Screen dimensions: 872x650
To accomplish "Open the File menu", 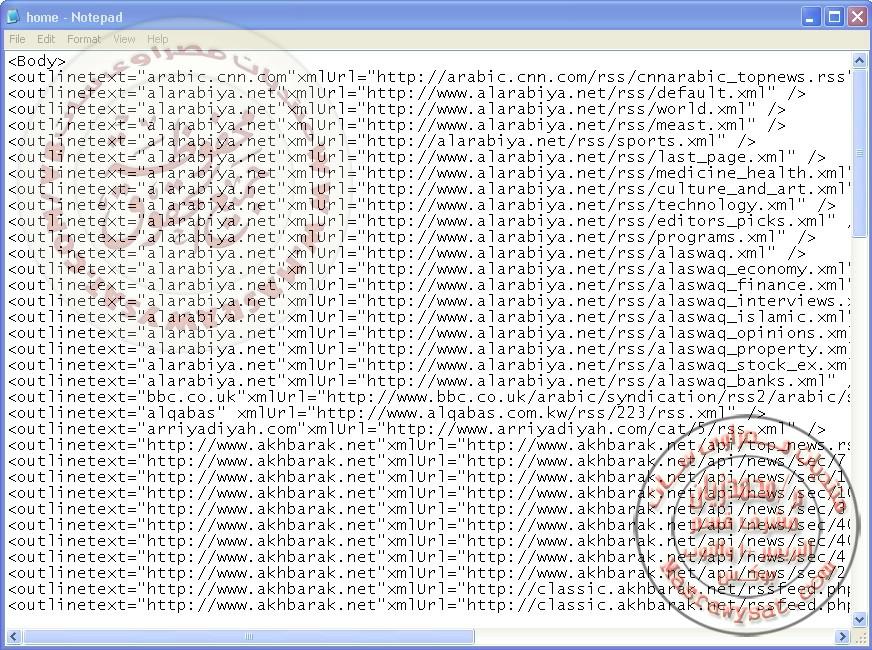I will pyautogui.click(x=17, y=39).
